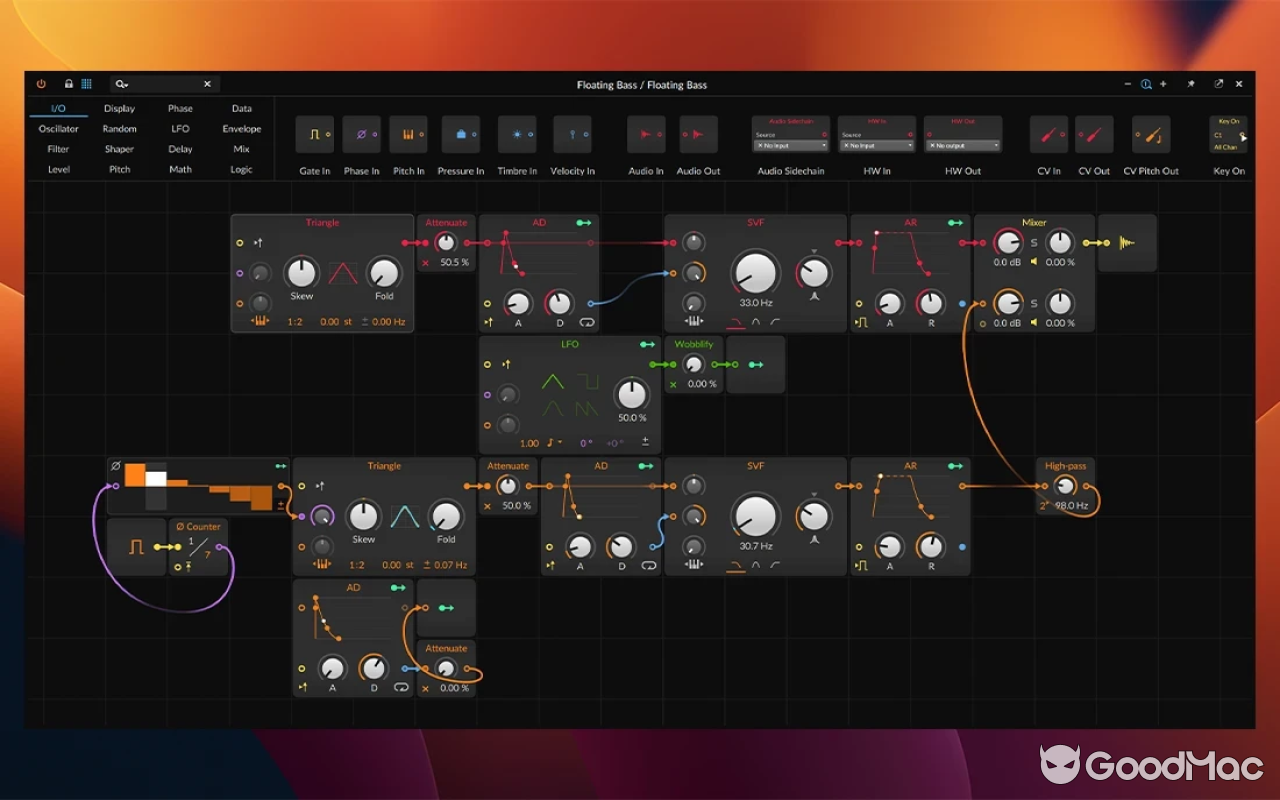
Task: Toggle loop mode on the upper AD envelope
Action: point(587,322)
